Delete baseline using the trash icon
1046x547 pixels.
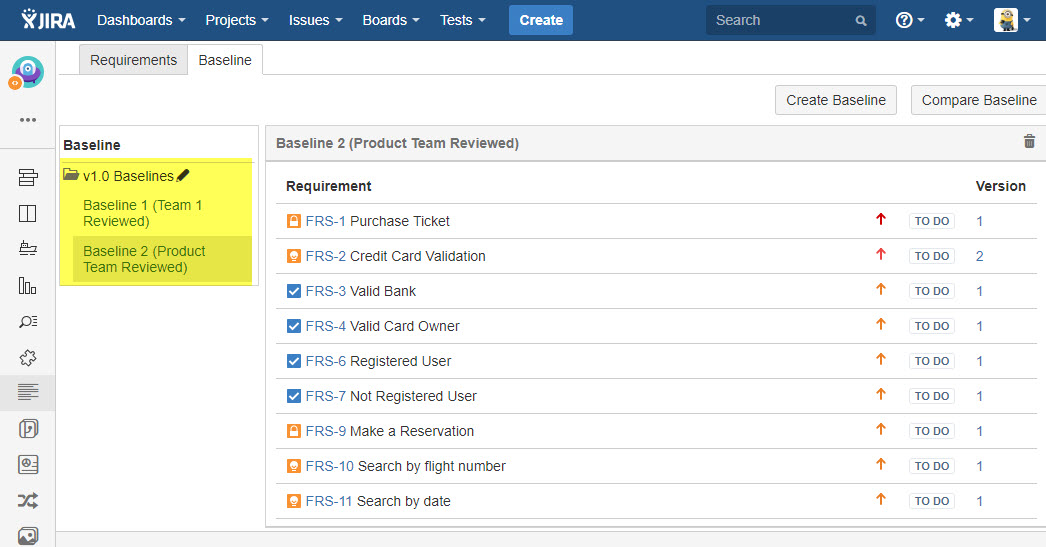point(1029,142)
